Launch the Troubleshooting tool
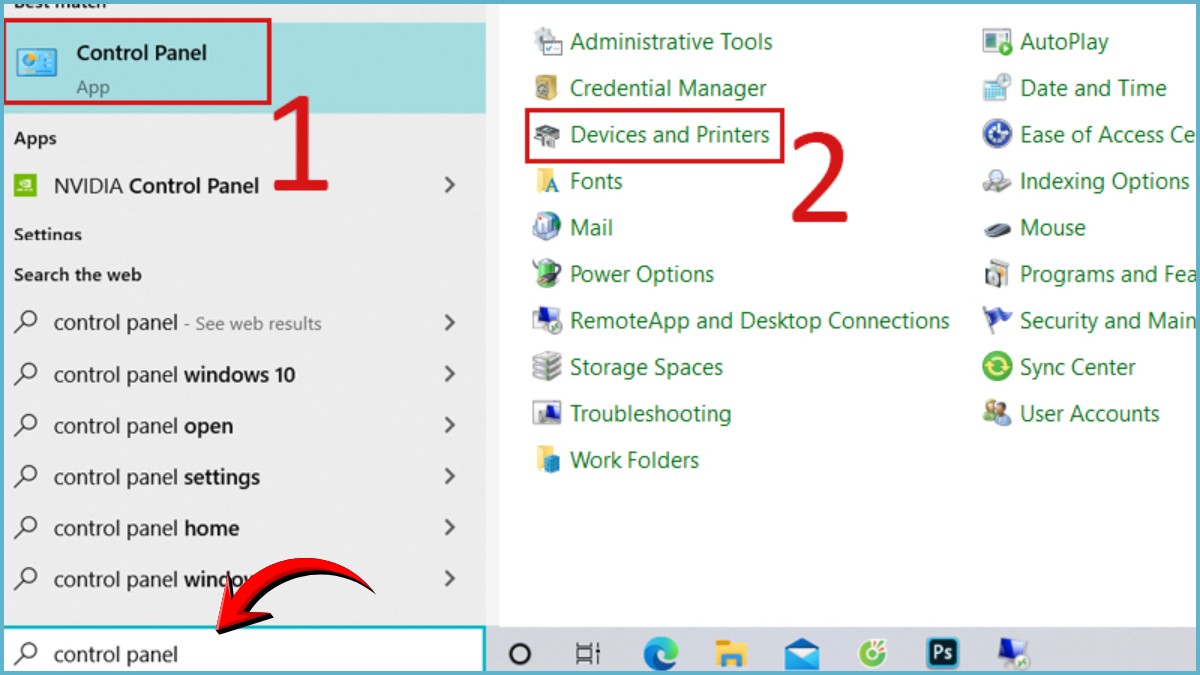This screenshot has width=1200, height=675. (x=650, y=413)
